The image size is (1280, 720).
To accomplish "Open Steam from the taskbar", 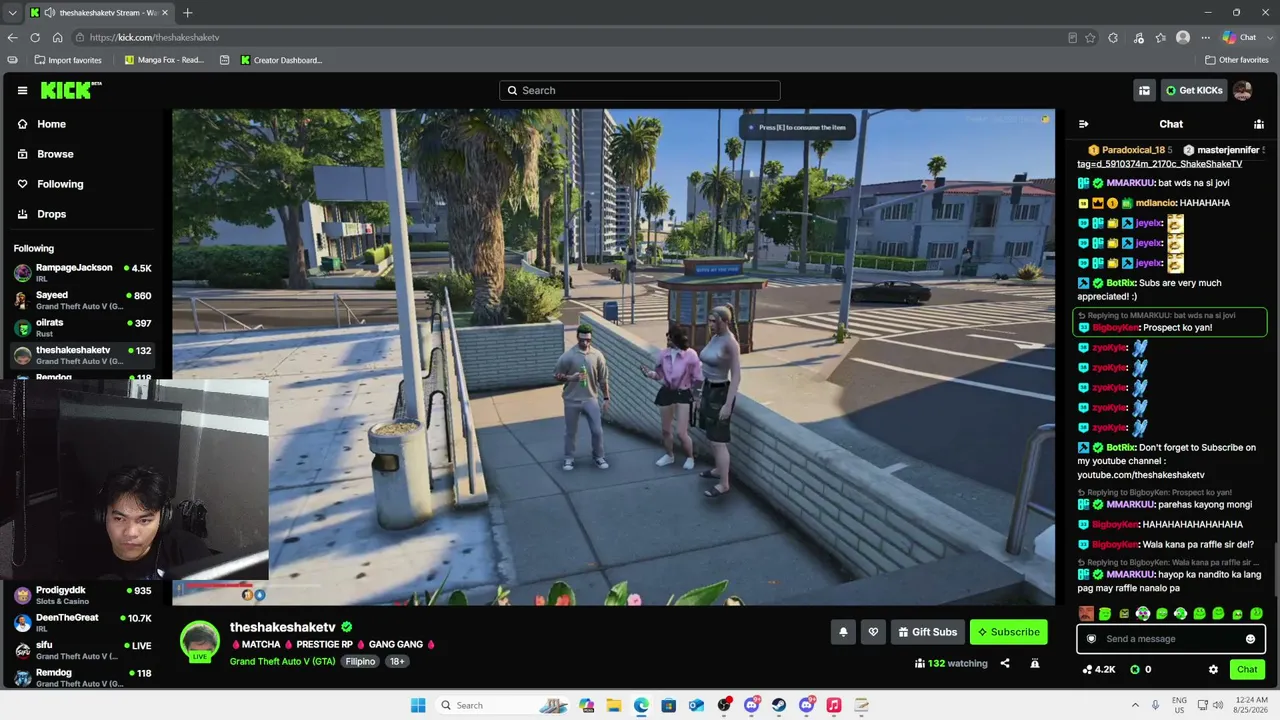I will pyautogui.click(x=779, y=705).
